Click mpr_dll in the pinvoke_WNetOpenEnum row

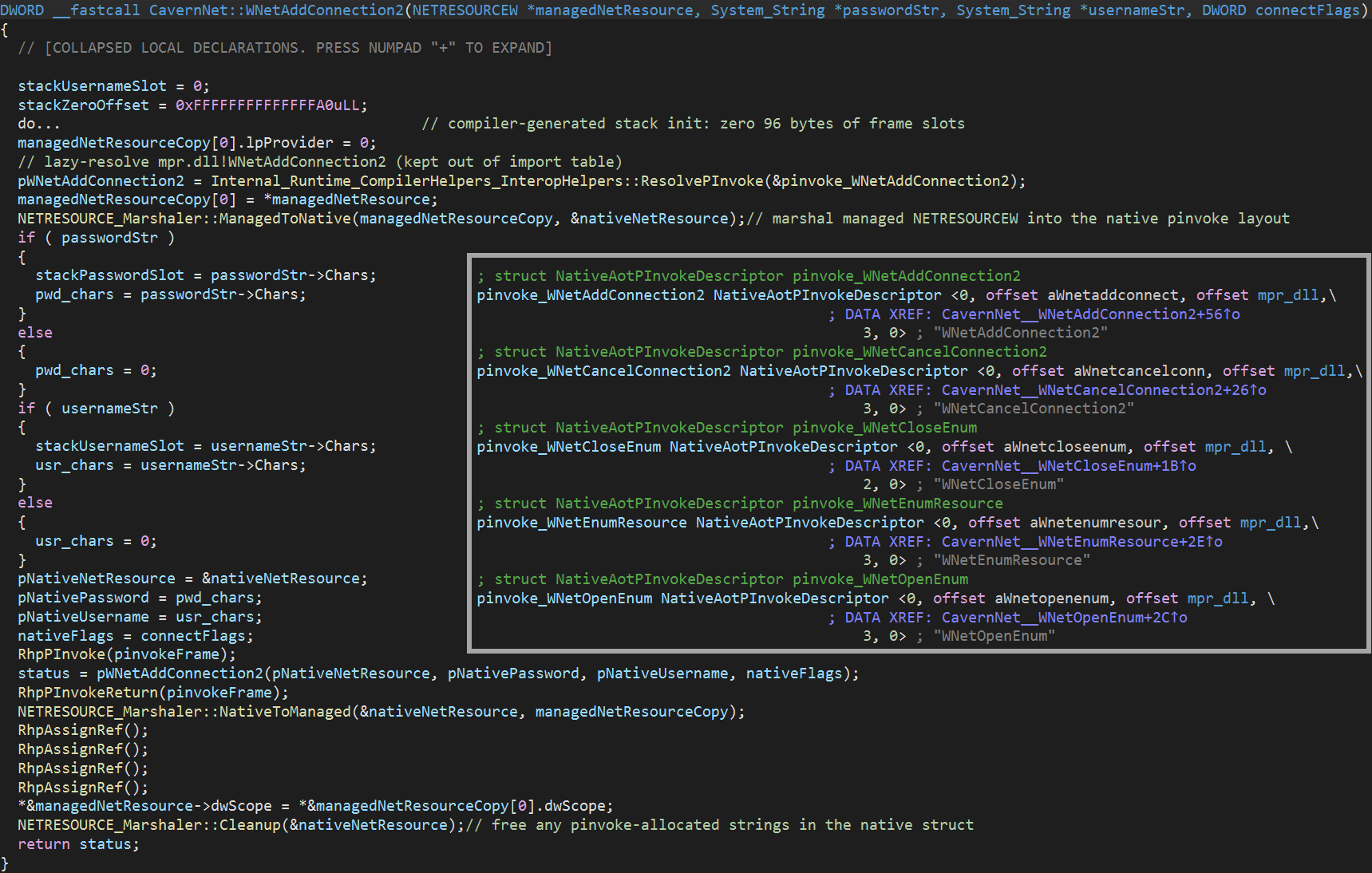[1218, 598]
